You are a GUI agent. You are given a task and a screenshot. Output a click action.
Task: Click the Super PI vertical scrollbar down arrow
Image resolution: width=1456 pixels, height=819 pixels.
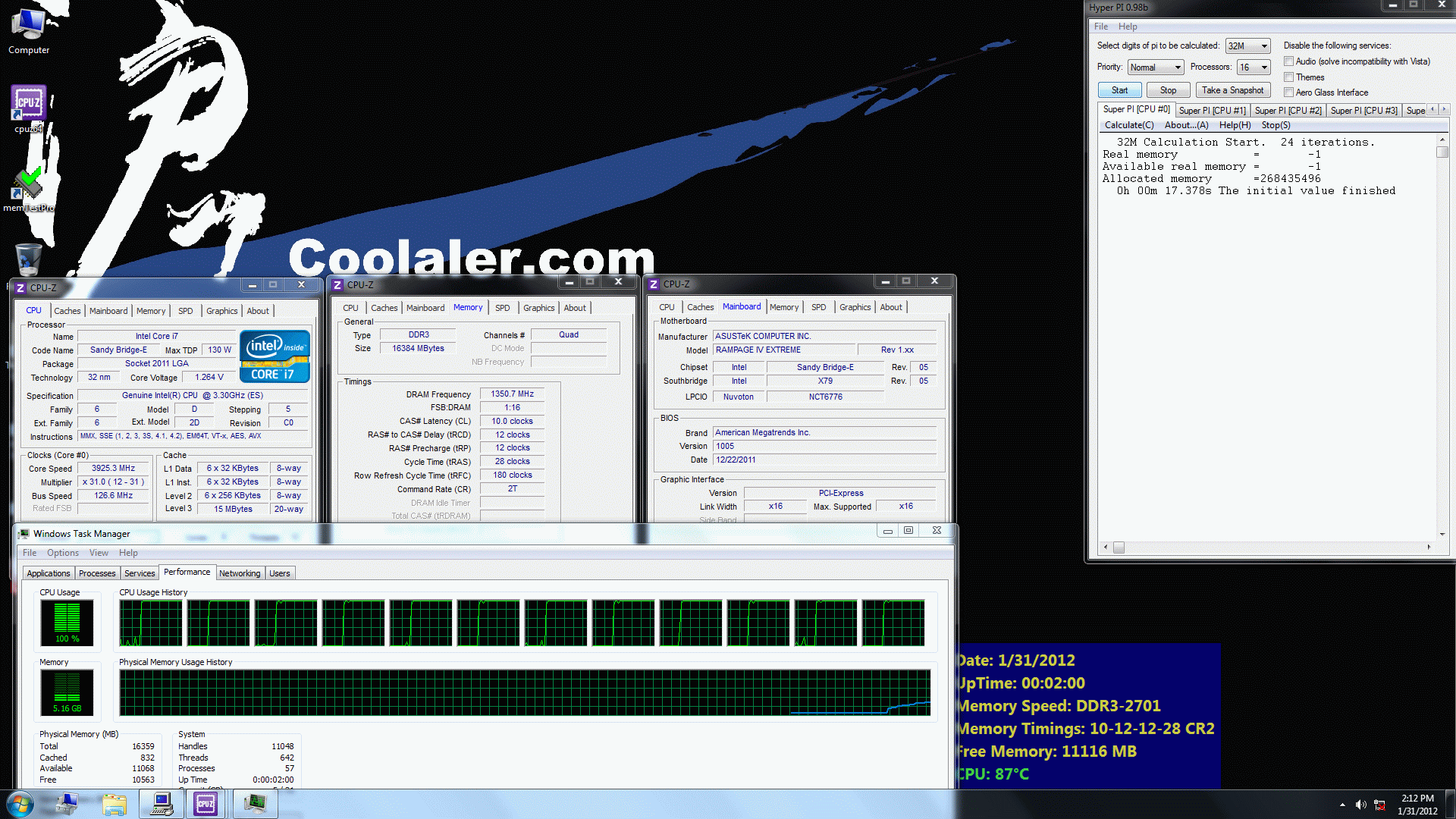click(x=1442, y=534)
